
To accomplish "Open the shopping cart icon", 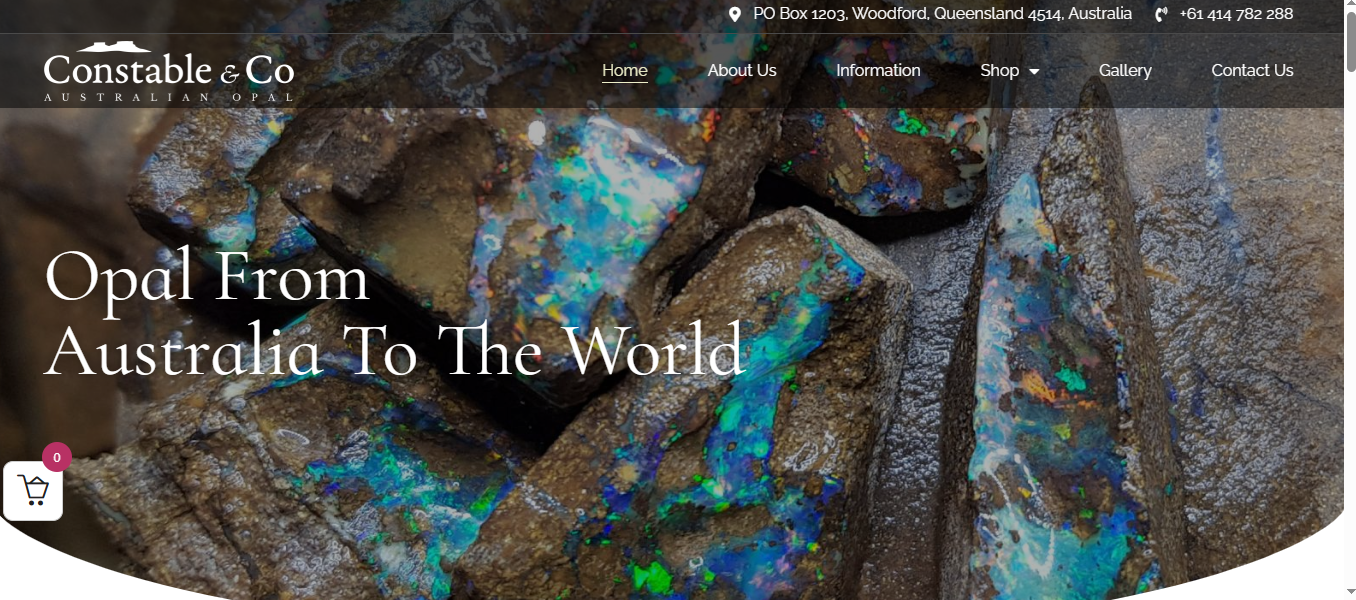I will tap(33, 490).
